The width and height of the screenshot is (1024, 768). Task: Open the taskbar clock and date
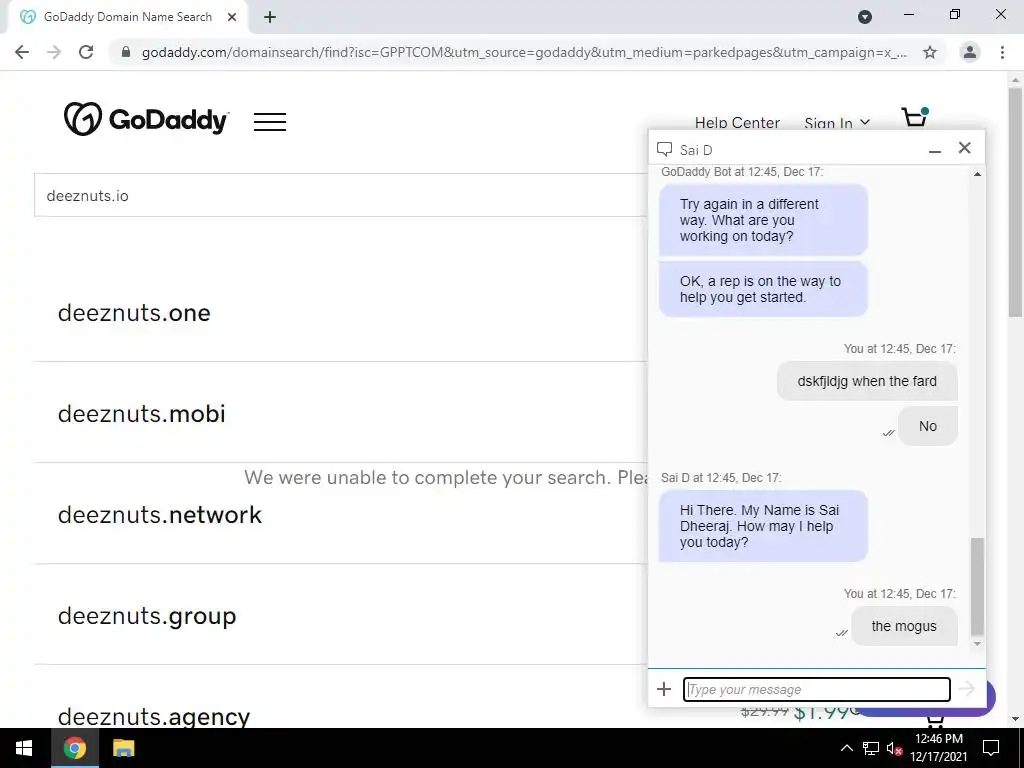[x=938, y=748]
